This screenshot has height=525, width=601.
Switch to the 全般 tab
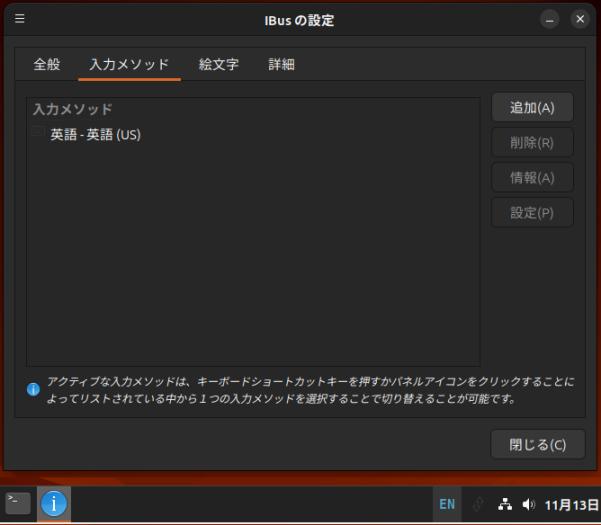[x=47, y=64]
